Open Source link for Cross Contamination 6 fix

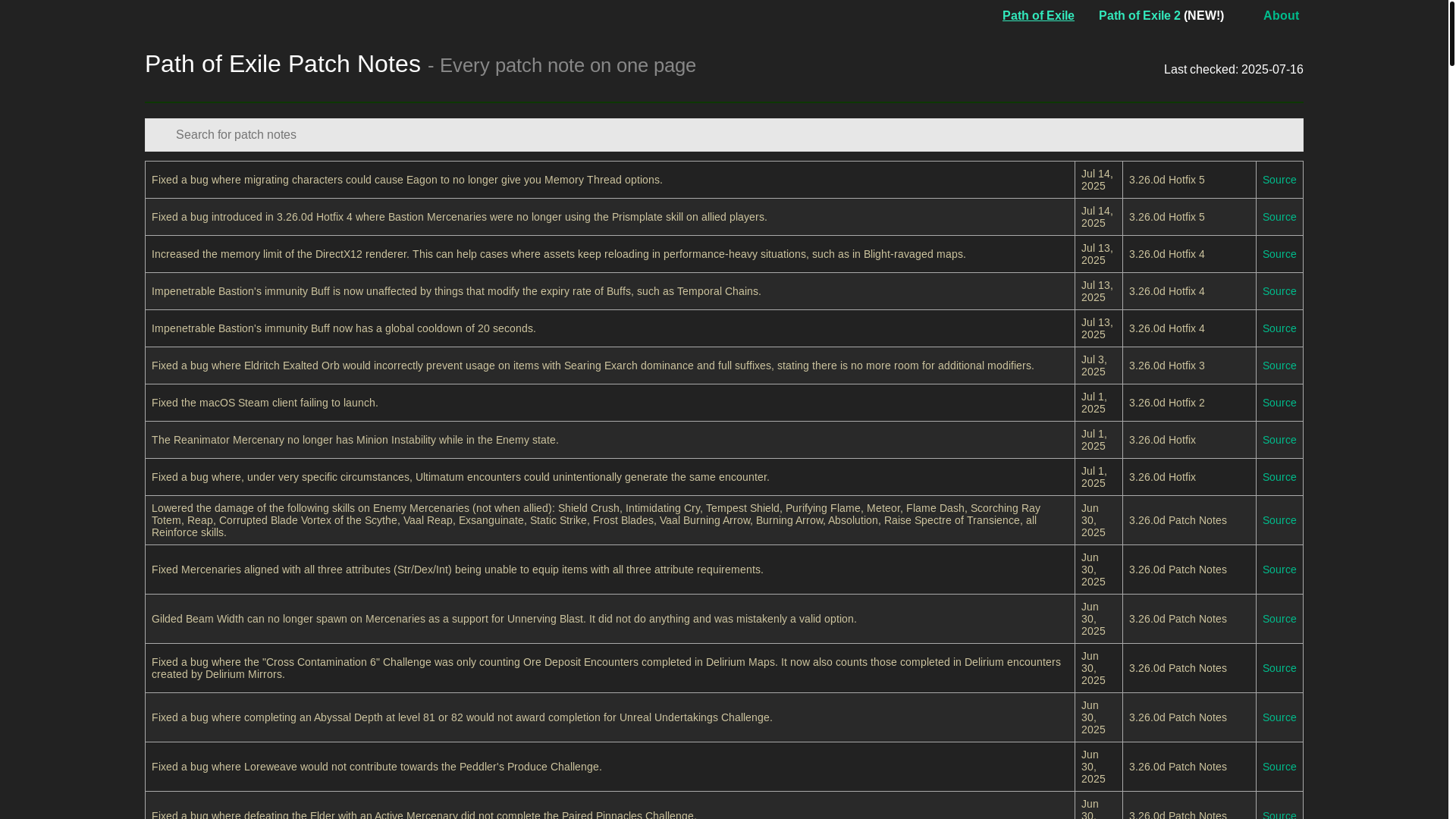coord(1279,668)
